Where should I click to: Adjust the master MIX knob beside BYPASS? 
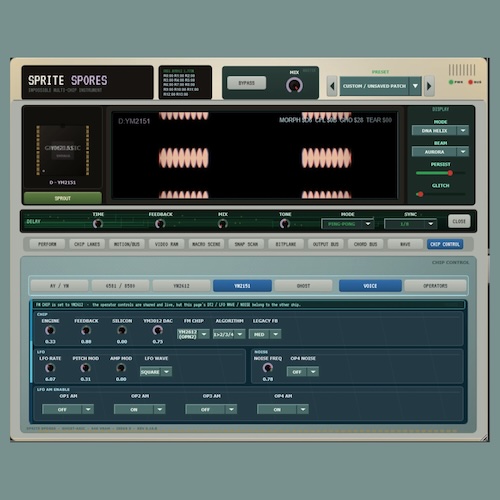(294, 85)
